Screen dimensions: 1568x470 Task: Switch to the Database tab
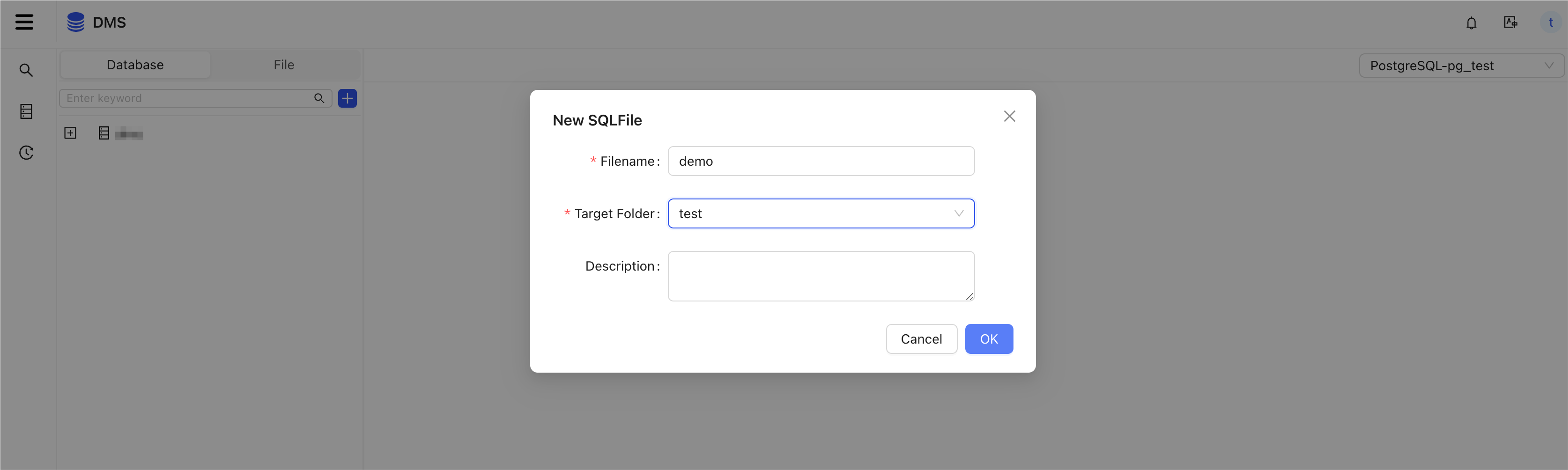point(135,65)
